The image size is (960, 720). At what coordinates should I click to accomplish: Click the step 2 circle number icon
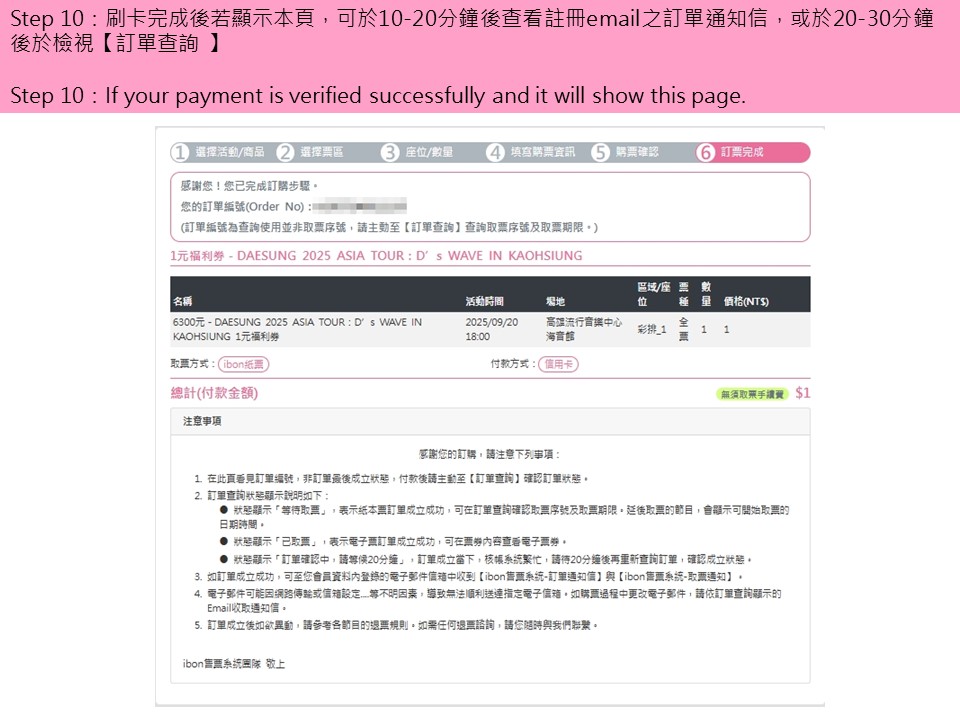click(285, 152)
